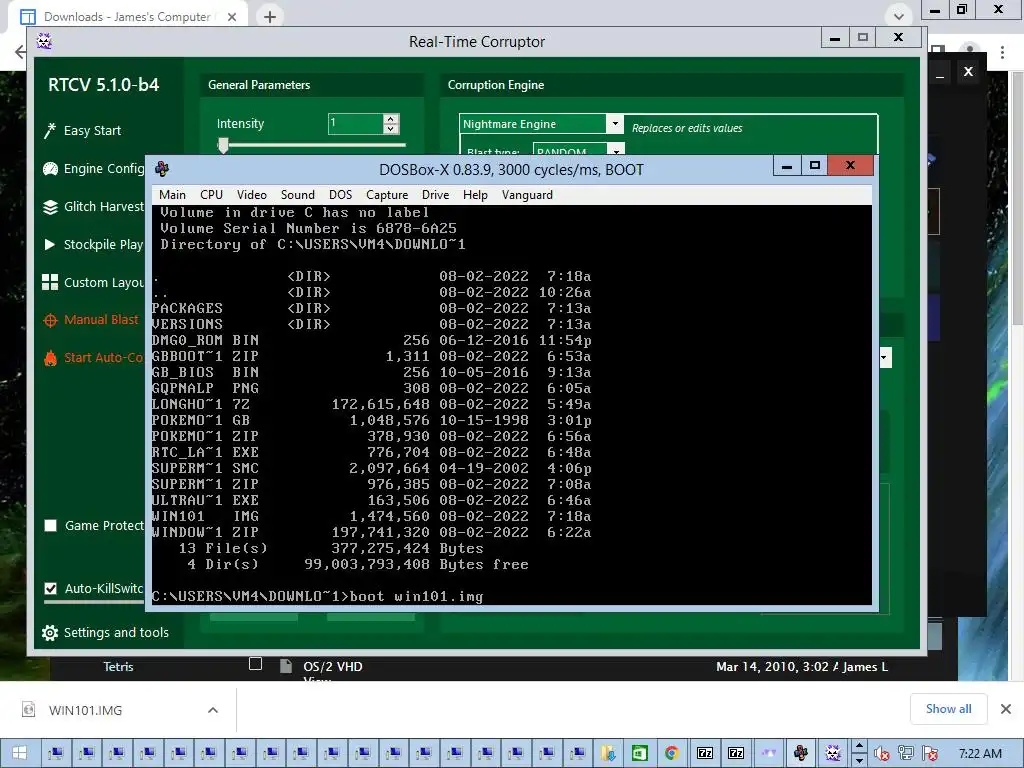Close the dark window behind RTCV
The width and height of the screenshot is (1024, 768).
[968, 72]
